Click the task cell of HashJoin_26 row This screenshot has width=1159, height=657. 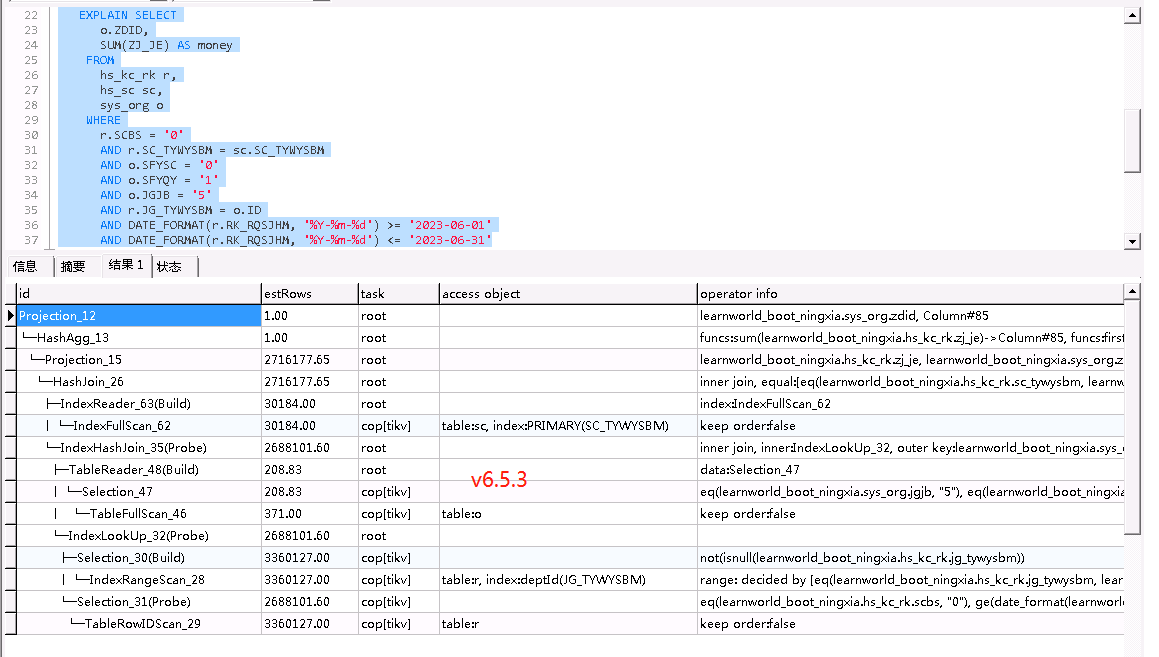coord(398,382)
